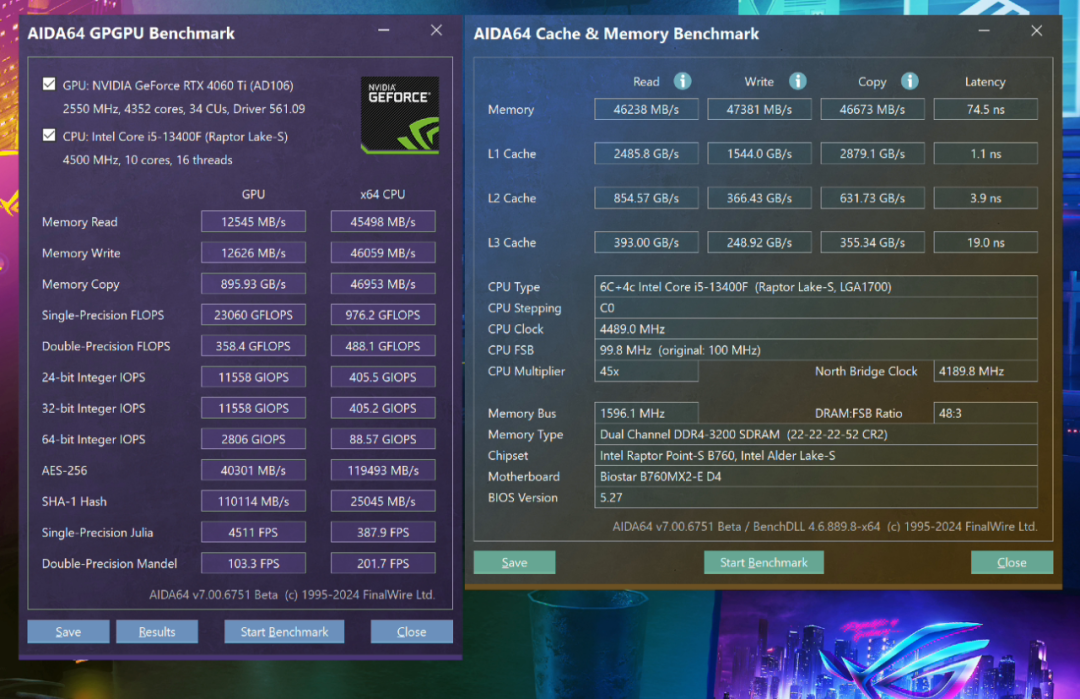Start Benchmark in Cache & Memory window

[763, 562]
